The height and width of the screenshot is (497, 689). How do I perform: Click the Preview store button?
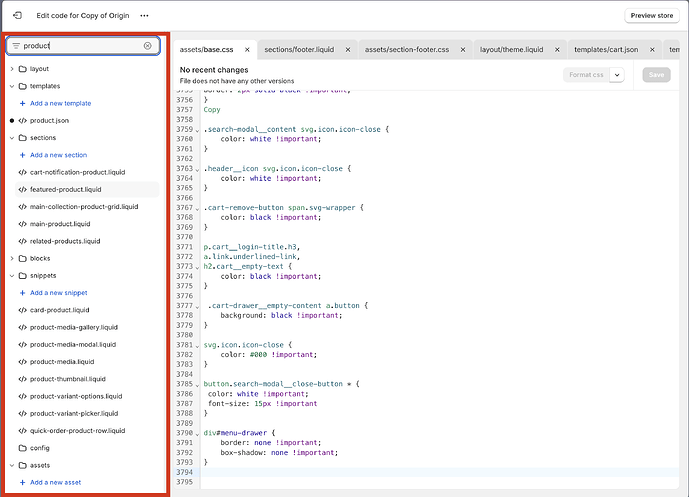click(652, 16)
